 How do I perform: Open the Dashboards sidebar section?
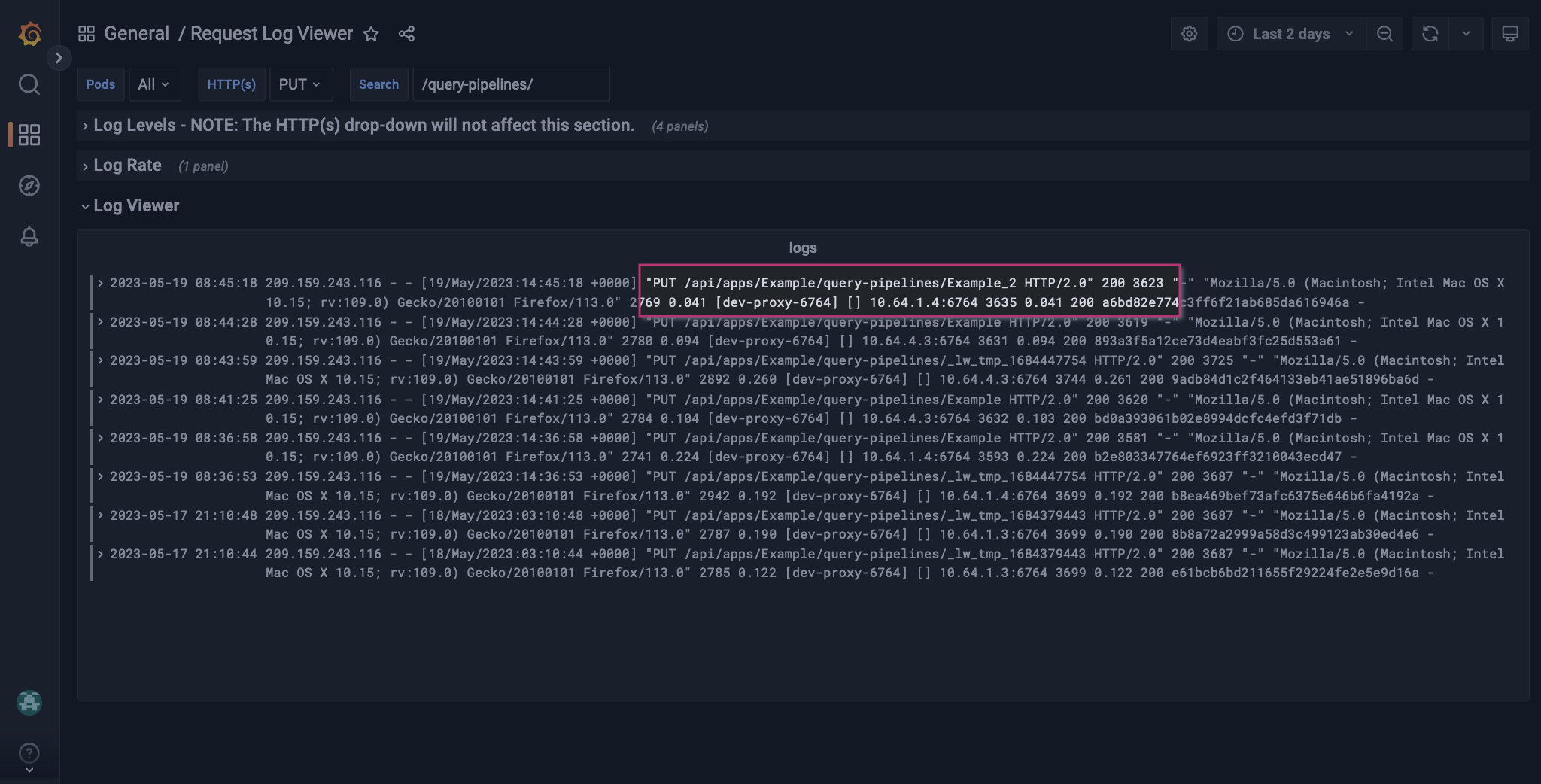click(29, 135)
